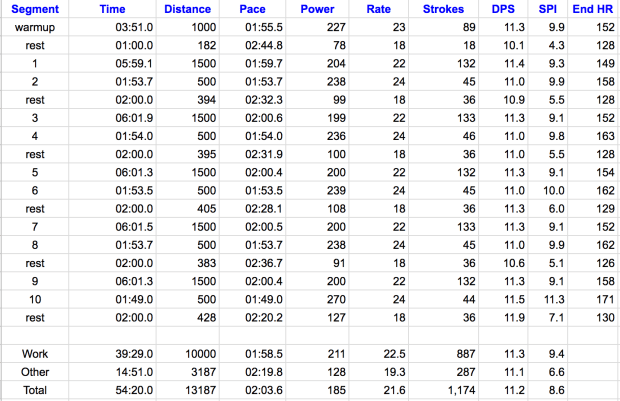Select the Pace column header
The height and width of the screenshot is (401, 620).
coord(252,11)
